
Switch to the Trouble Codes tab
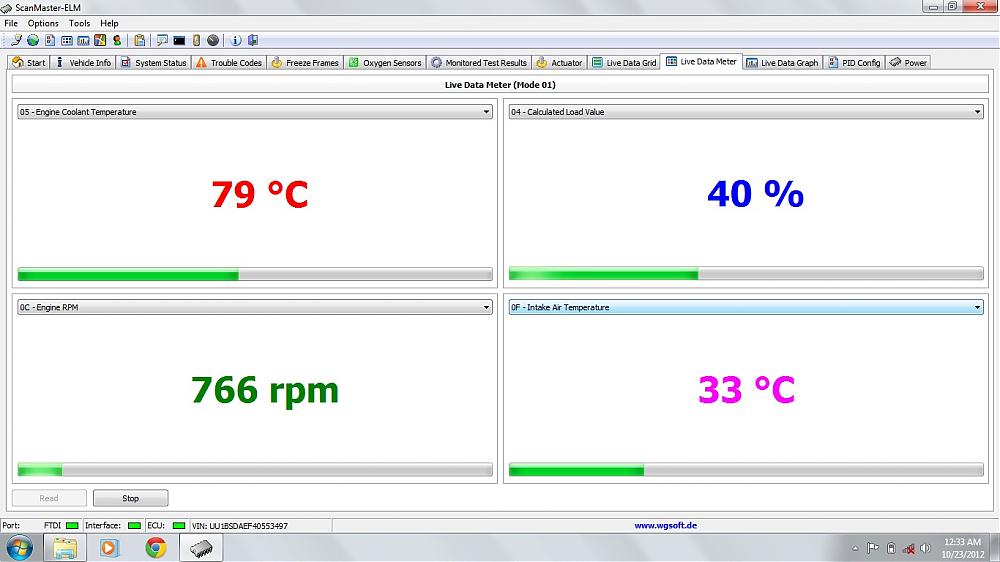(229, 63)
